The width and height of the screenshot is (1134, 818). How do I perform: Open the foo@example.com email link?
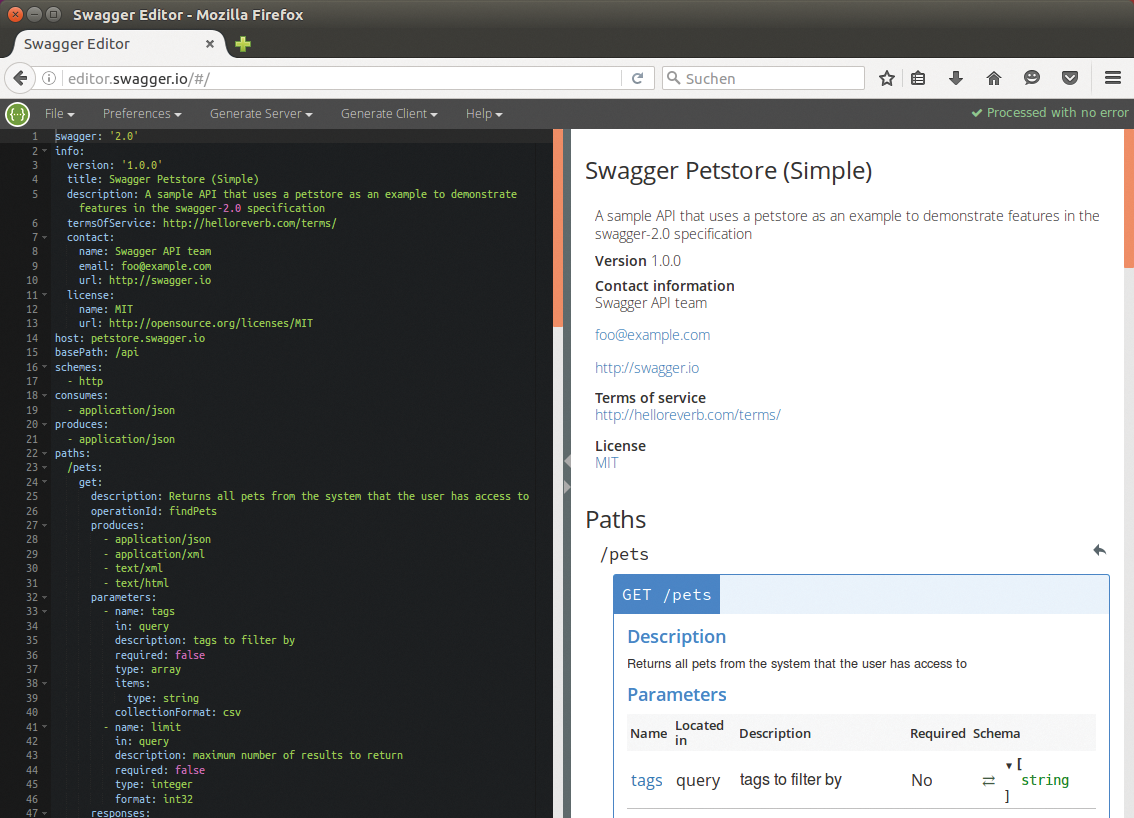coord(652,335)
